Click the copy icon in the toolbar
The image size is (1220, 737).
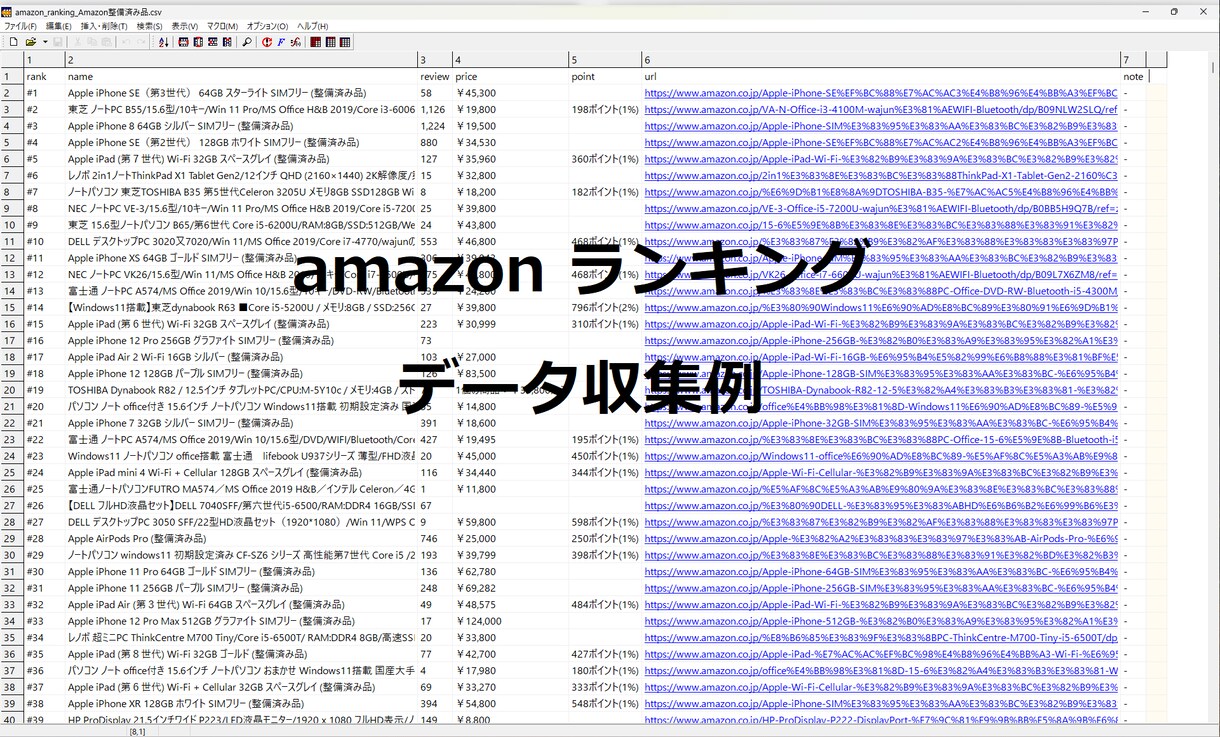coord(92,42)
